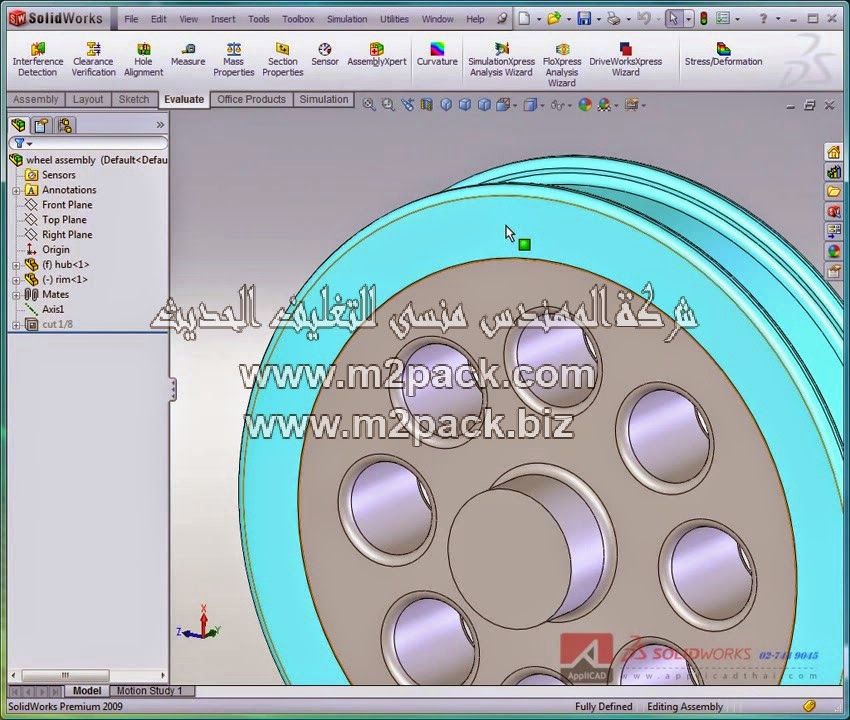Open Section Properties
Screen dimensions: 850x720
point(282,60)
